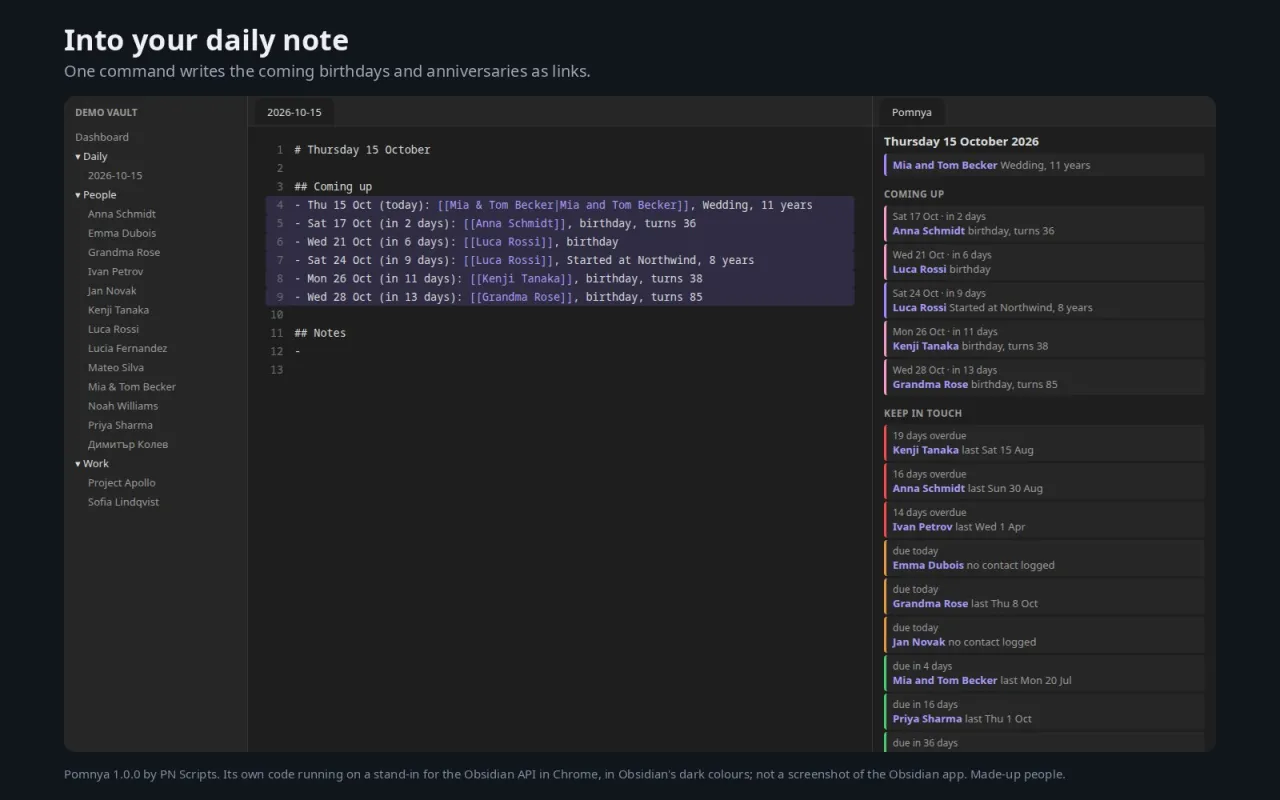
Task: Open Grandma Rose's birthday, turns 85 entry in Pomnya
Action: tap(1044, 378)
